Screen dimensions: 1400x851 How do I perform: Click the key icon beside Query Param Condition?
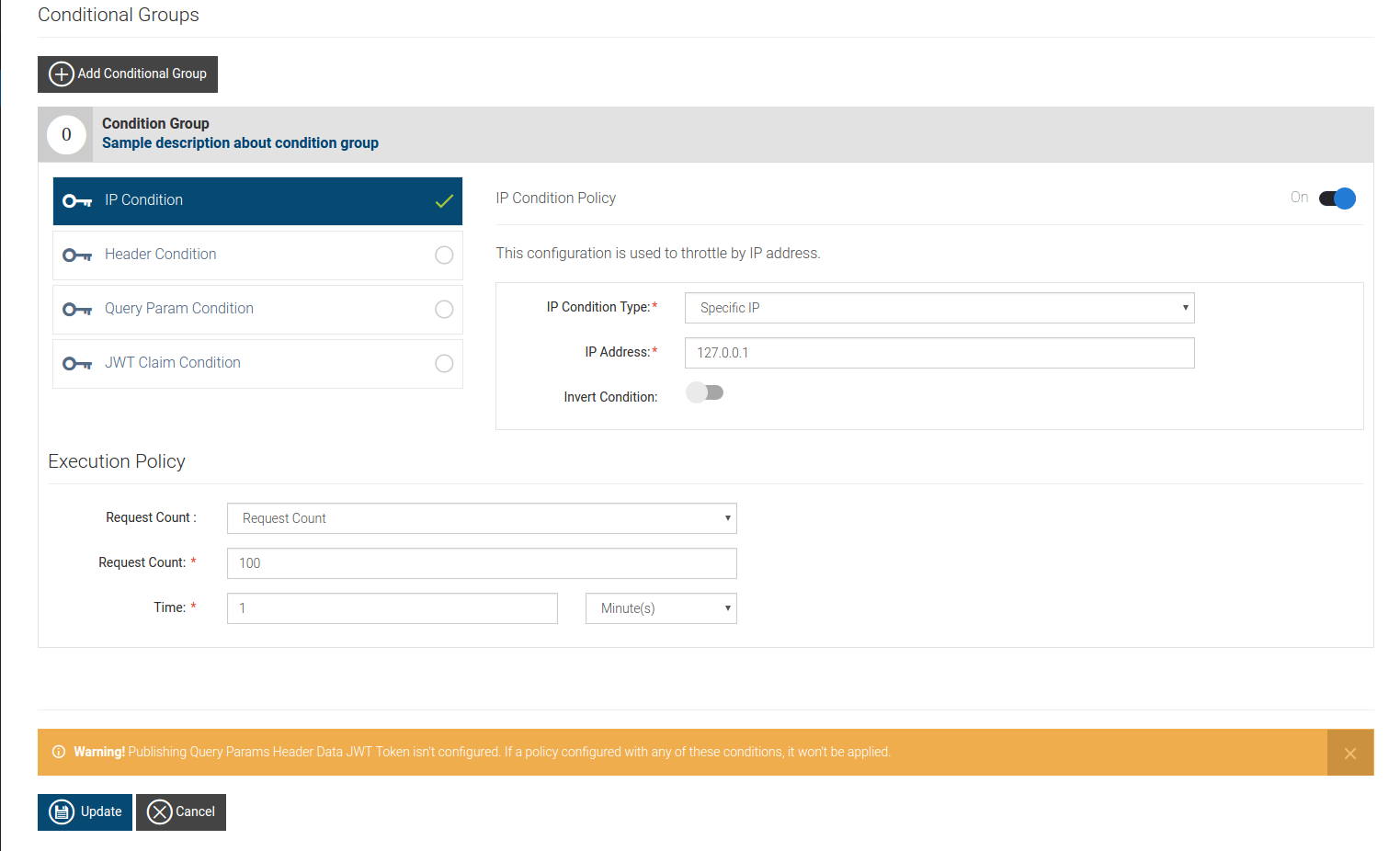point(77,310)
